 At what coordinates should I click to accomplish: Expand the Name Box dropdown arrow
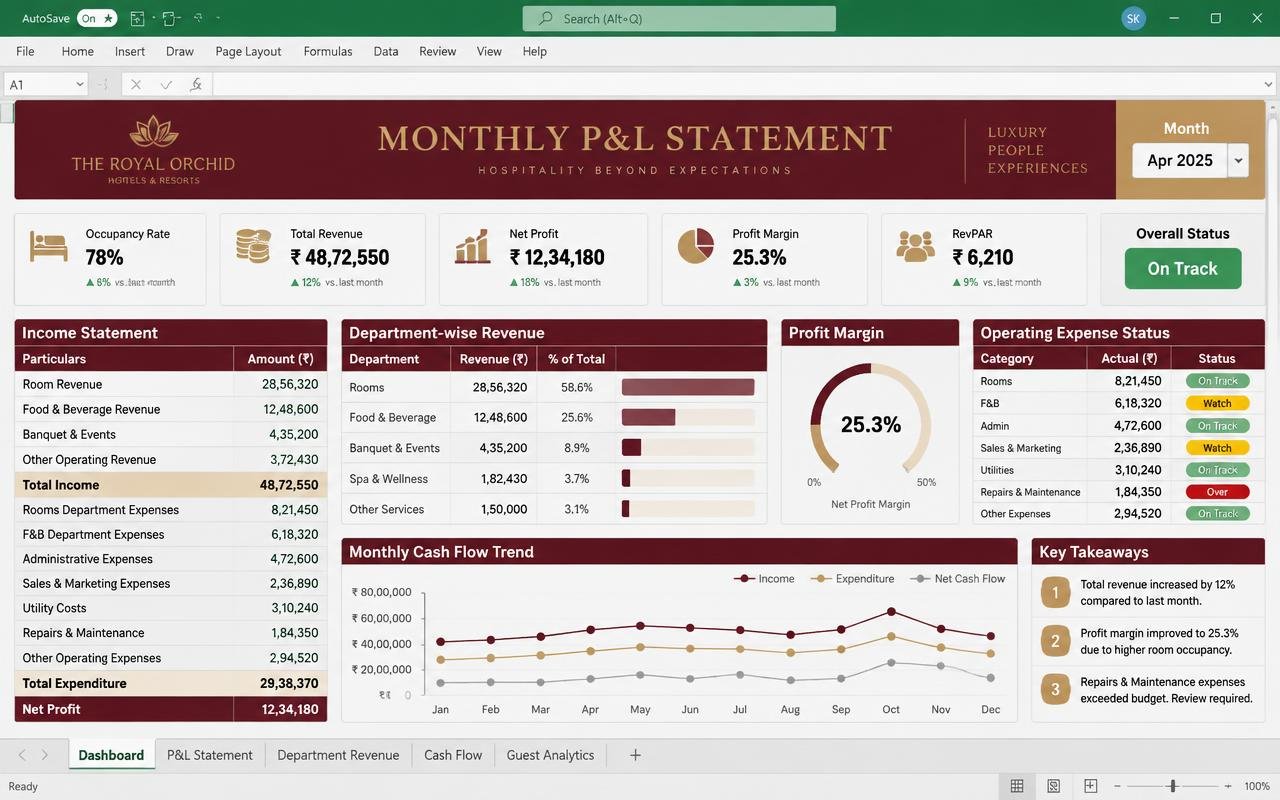[x=80, y=85]
